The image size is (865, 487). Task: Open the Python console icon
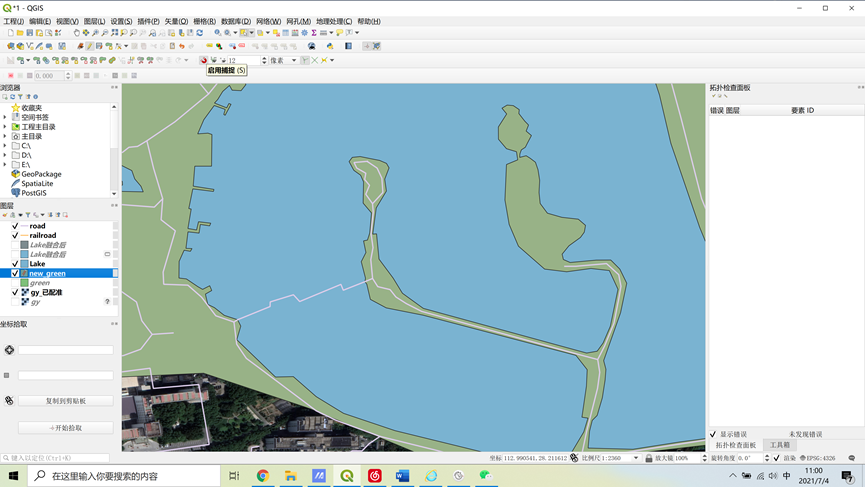click(x=330, y=46)
